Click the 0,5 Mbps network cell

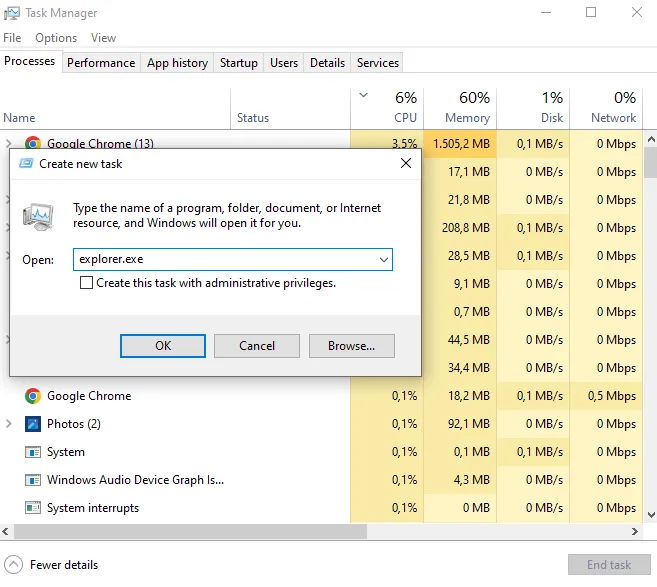click(606, 396)
